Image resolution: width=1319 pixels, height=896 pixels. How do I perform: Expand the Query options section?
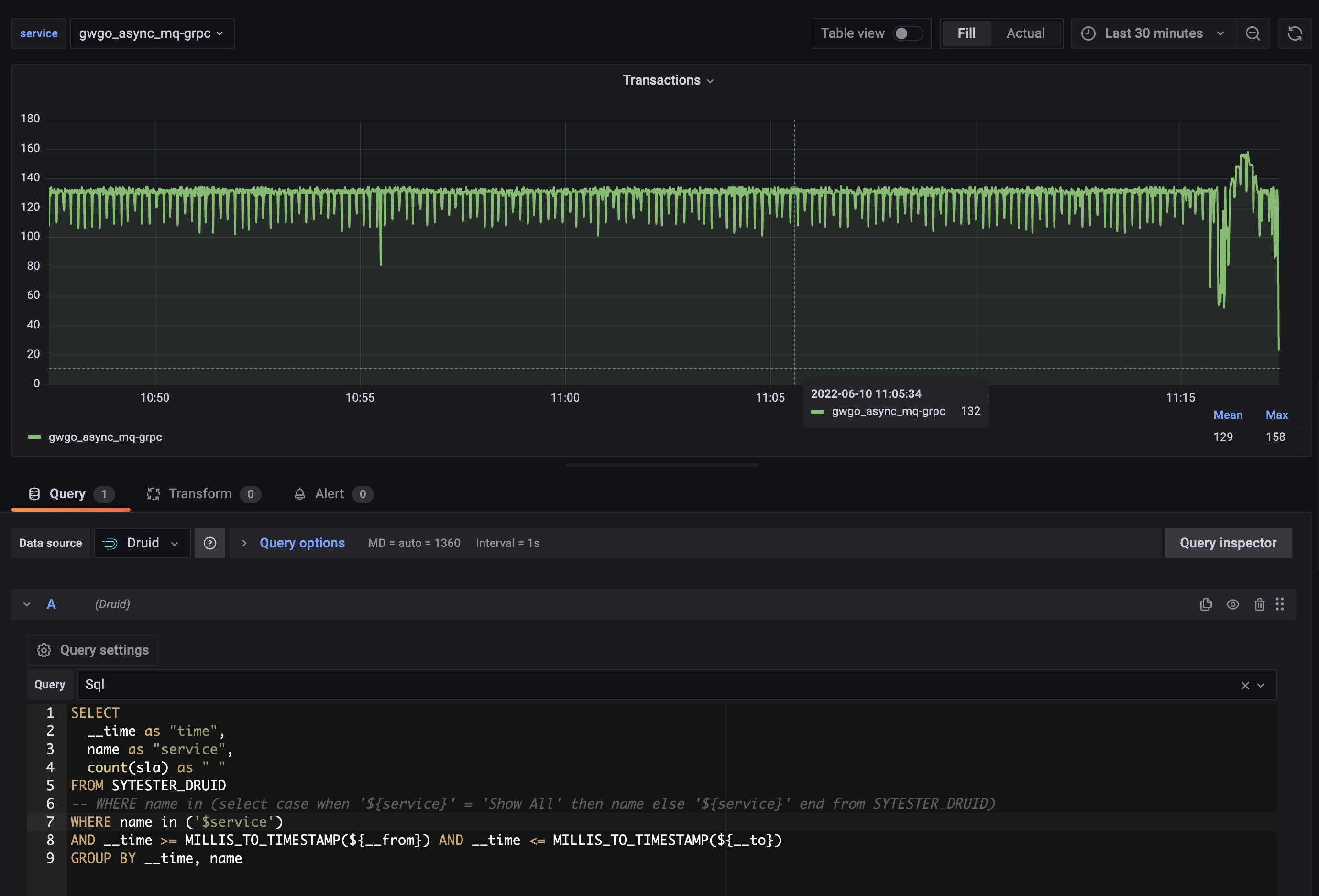301,543
